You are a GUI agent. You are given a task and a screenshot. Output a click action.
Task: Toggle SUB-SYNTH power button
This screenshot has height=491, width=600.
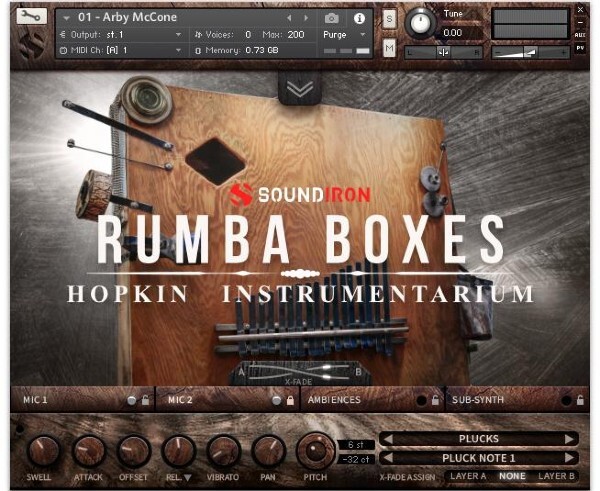(x=566, y=401)
